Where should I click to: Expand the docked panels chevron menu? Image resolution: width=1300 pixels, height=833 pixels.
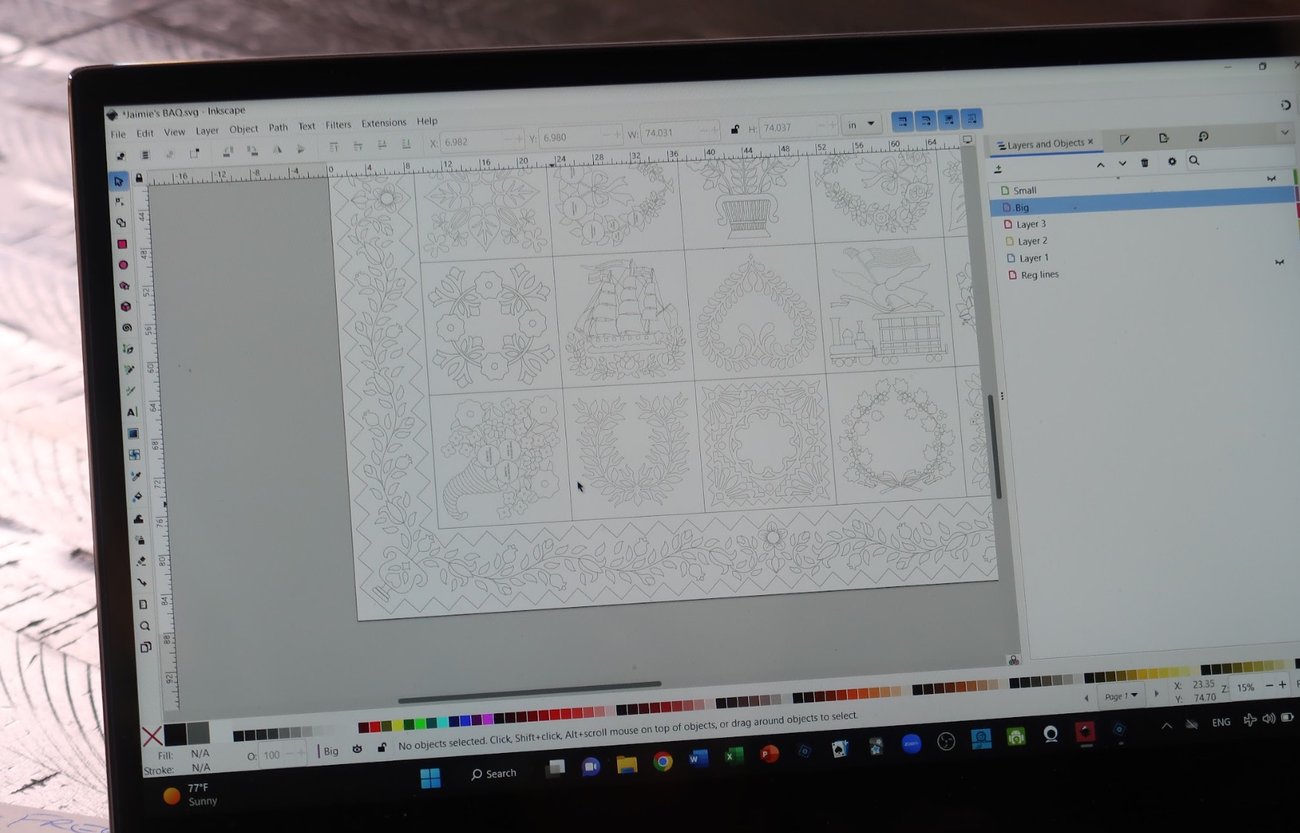click(1284, 133)
